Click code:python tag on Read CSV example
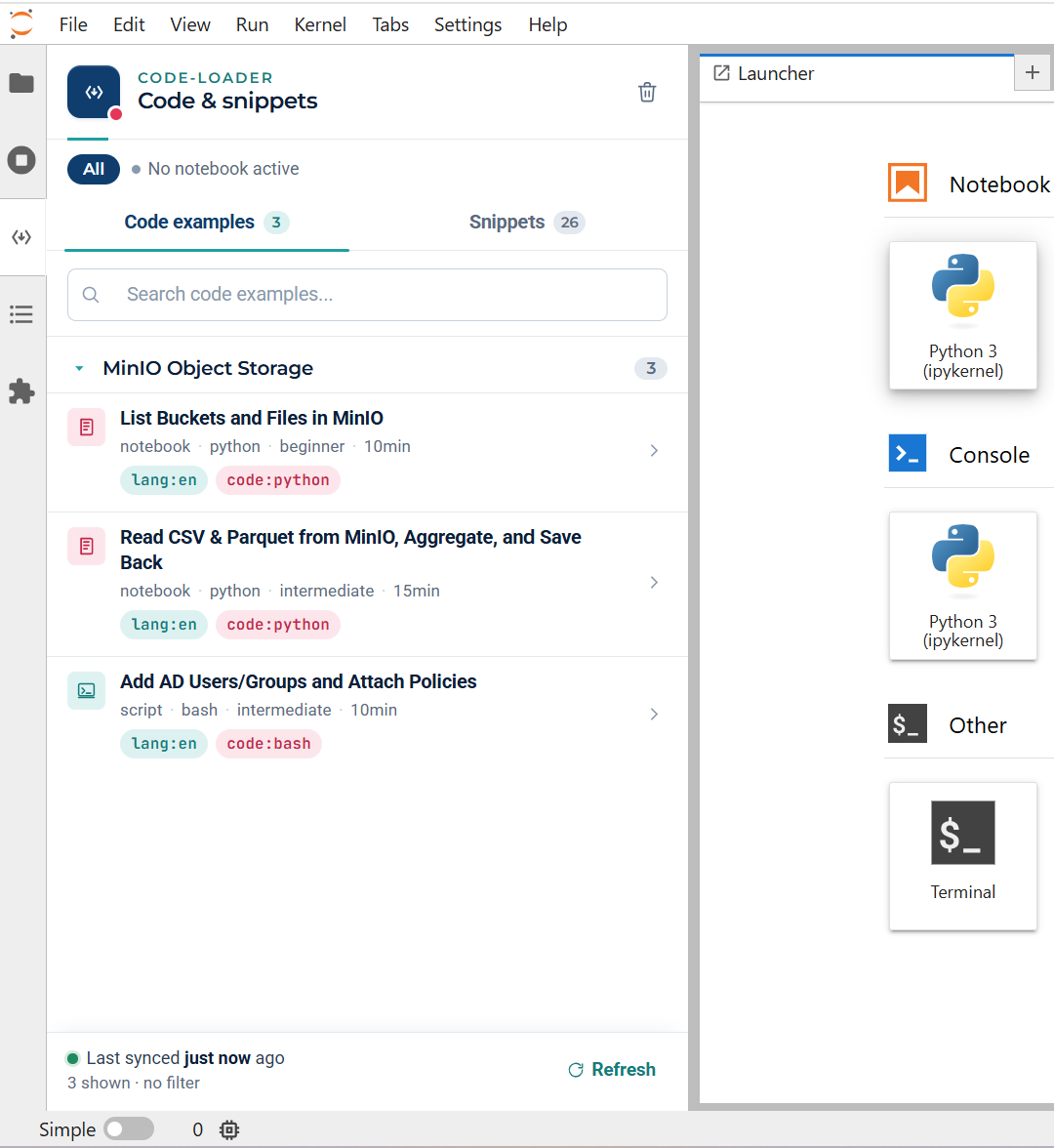The width and height of the screenshot is (1054, 1148). [x=278, y=625]
